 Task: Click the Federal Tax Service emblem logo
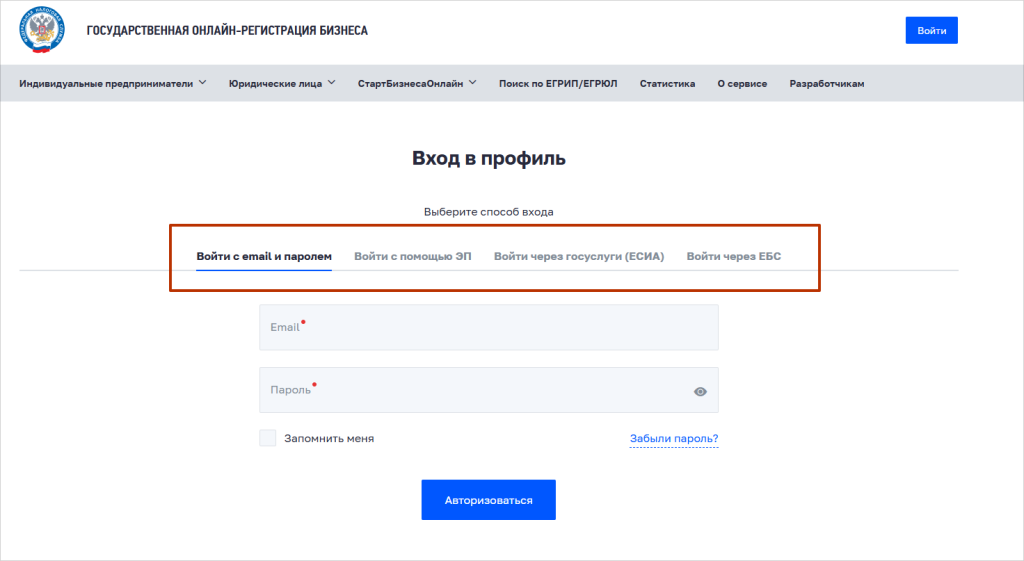coord(42,30)
